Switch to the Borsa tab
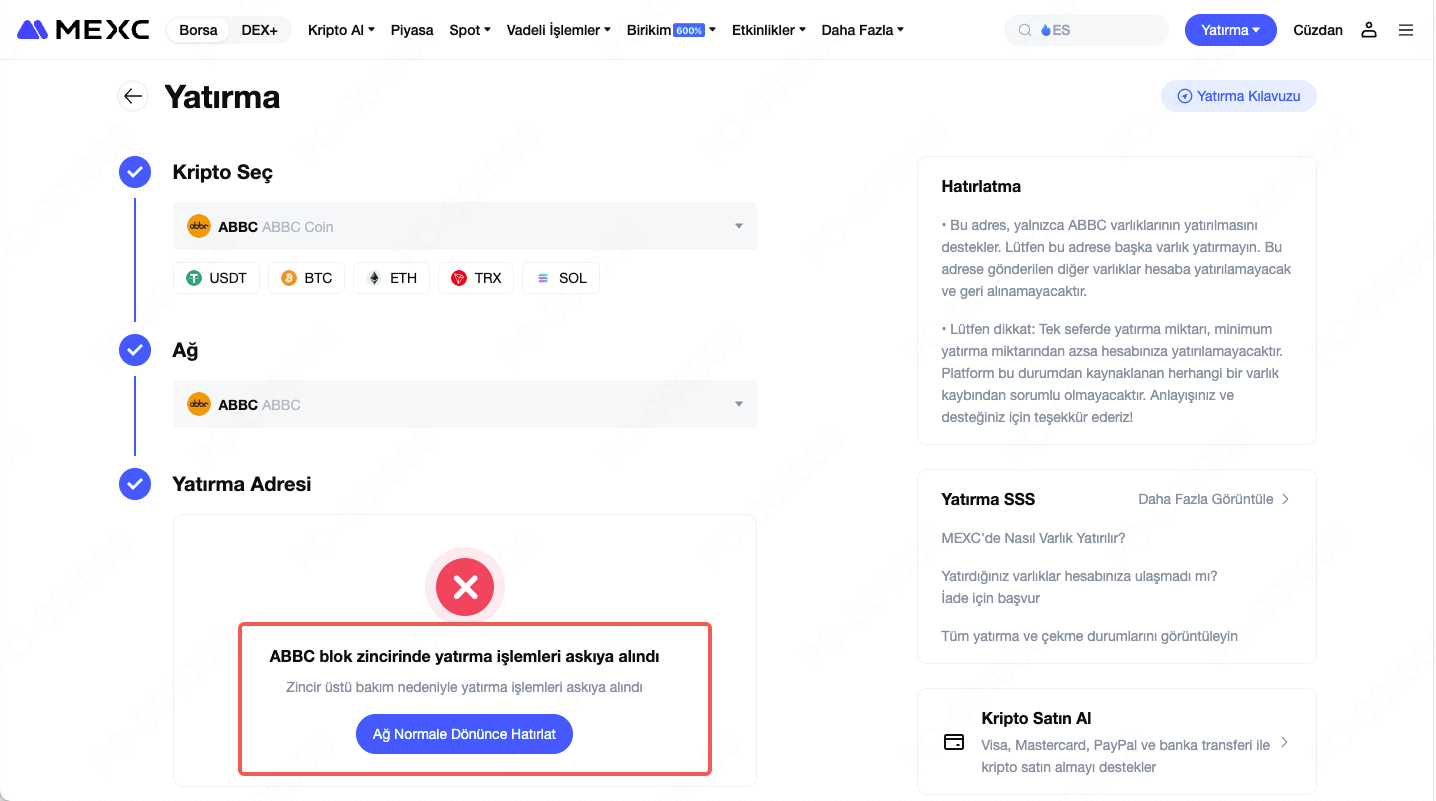1436x801 pixels. (x=198, y=30)
